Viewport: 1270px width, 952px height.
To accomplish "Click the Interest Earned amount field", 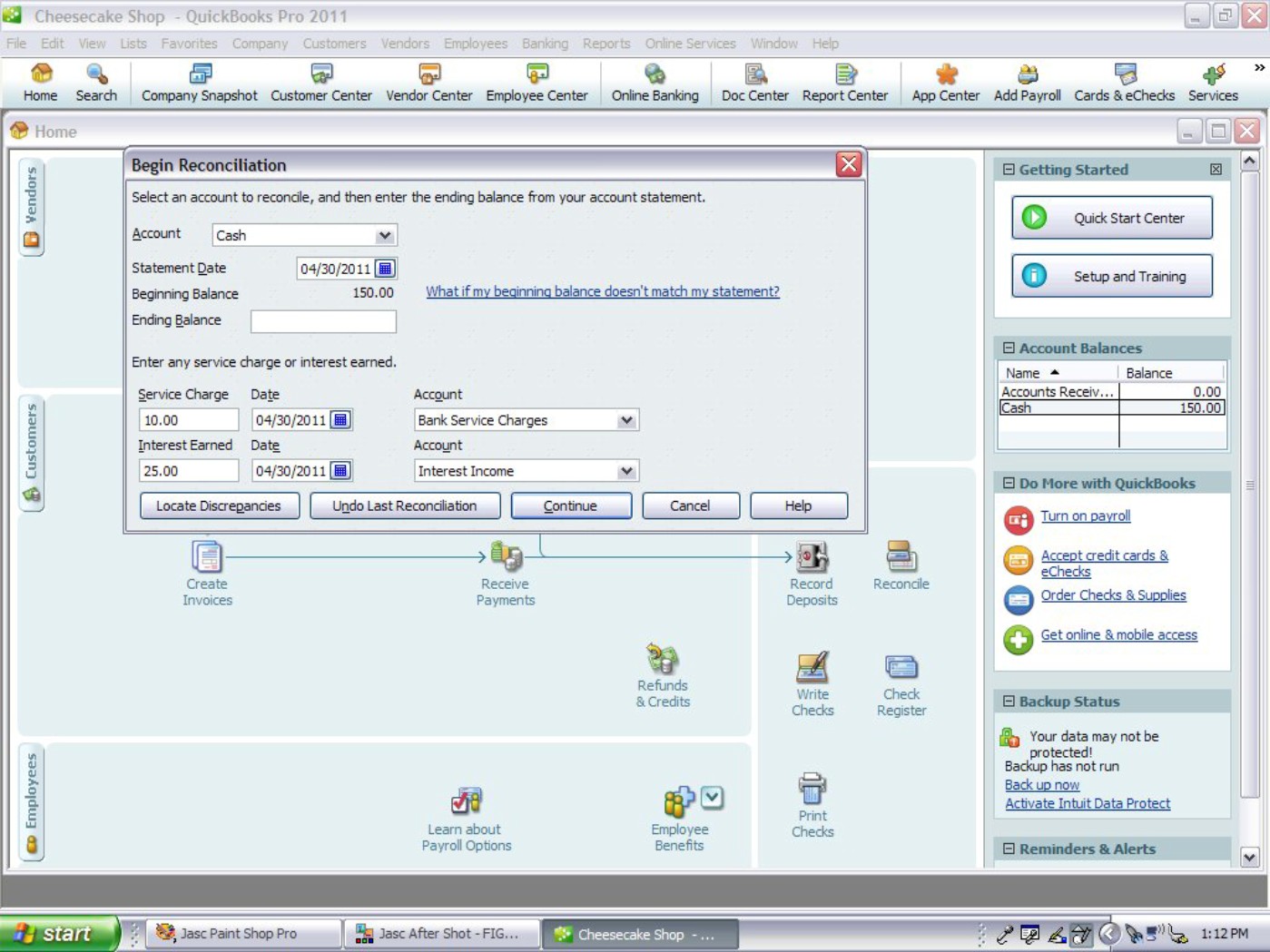I will (189, 471).
